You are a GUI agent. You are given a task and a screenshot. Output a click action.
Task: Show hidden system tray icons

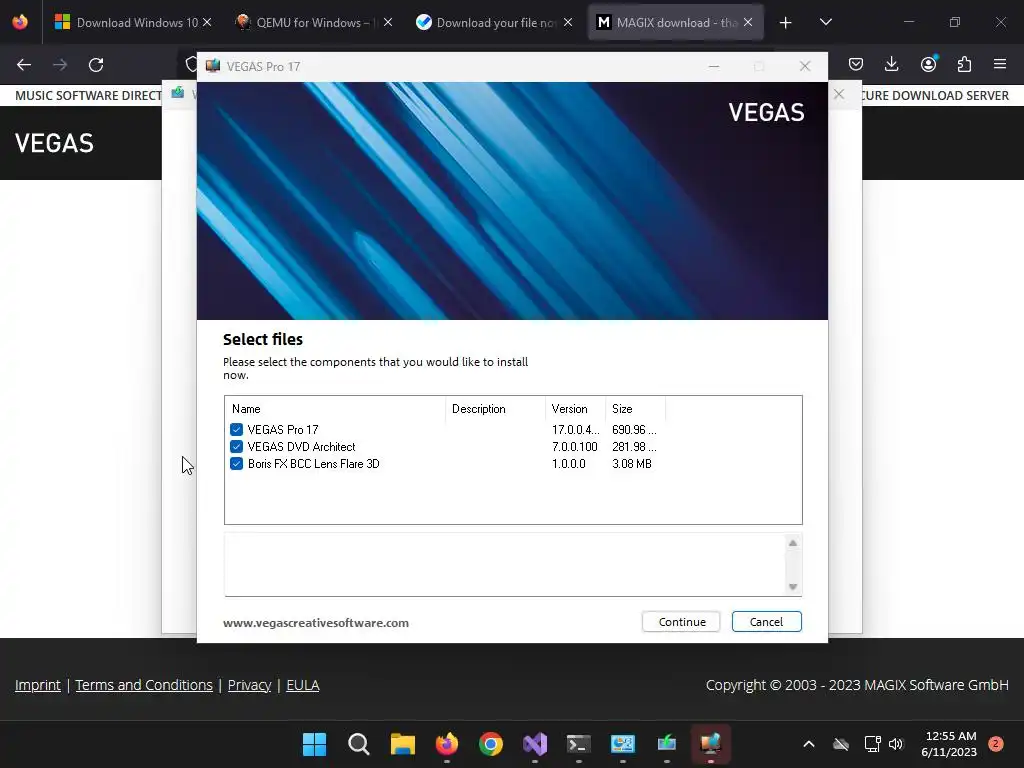click(808, 744)
